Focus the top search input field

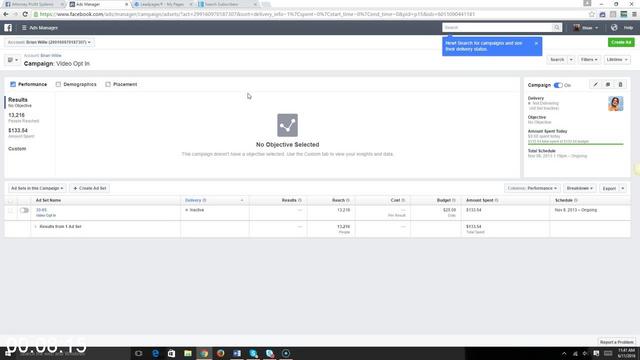click(x=497, y=27)
